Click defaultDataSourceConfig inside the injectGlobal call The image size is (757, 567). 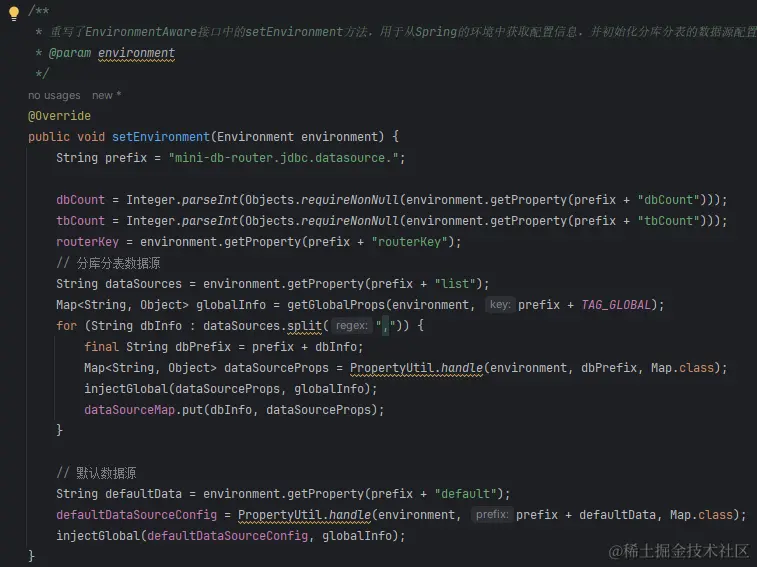click(x=227, y=536)
